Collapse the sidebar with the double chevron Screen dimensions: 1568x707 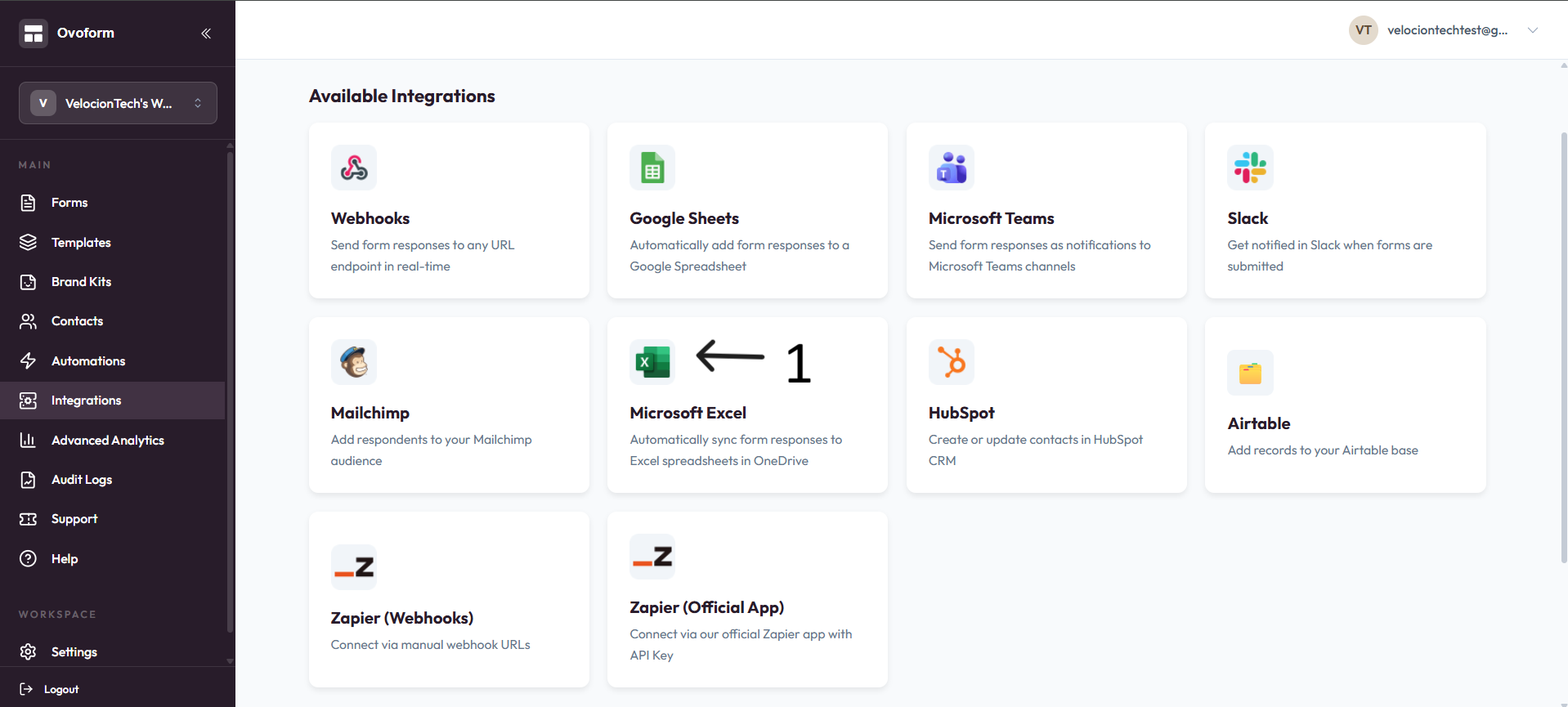[x=206, y=34]
